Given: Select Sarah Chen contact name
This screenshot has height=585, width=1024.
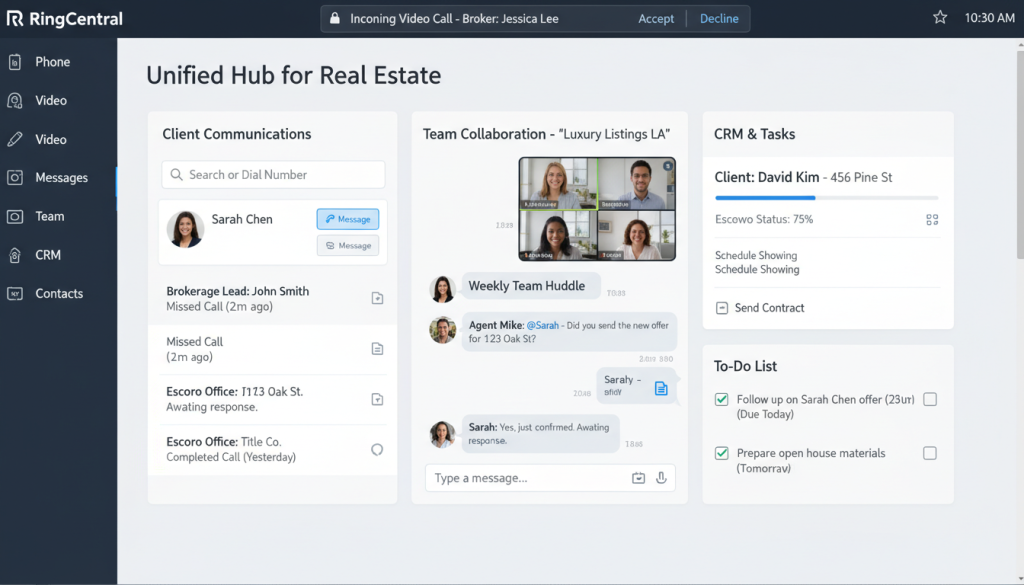Looking at the screenshot, I should [x=242, y=219].
